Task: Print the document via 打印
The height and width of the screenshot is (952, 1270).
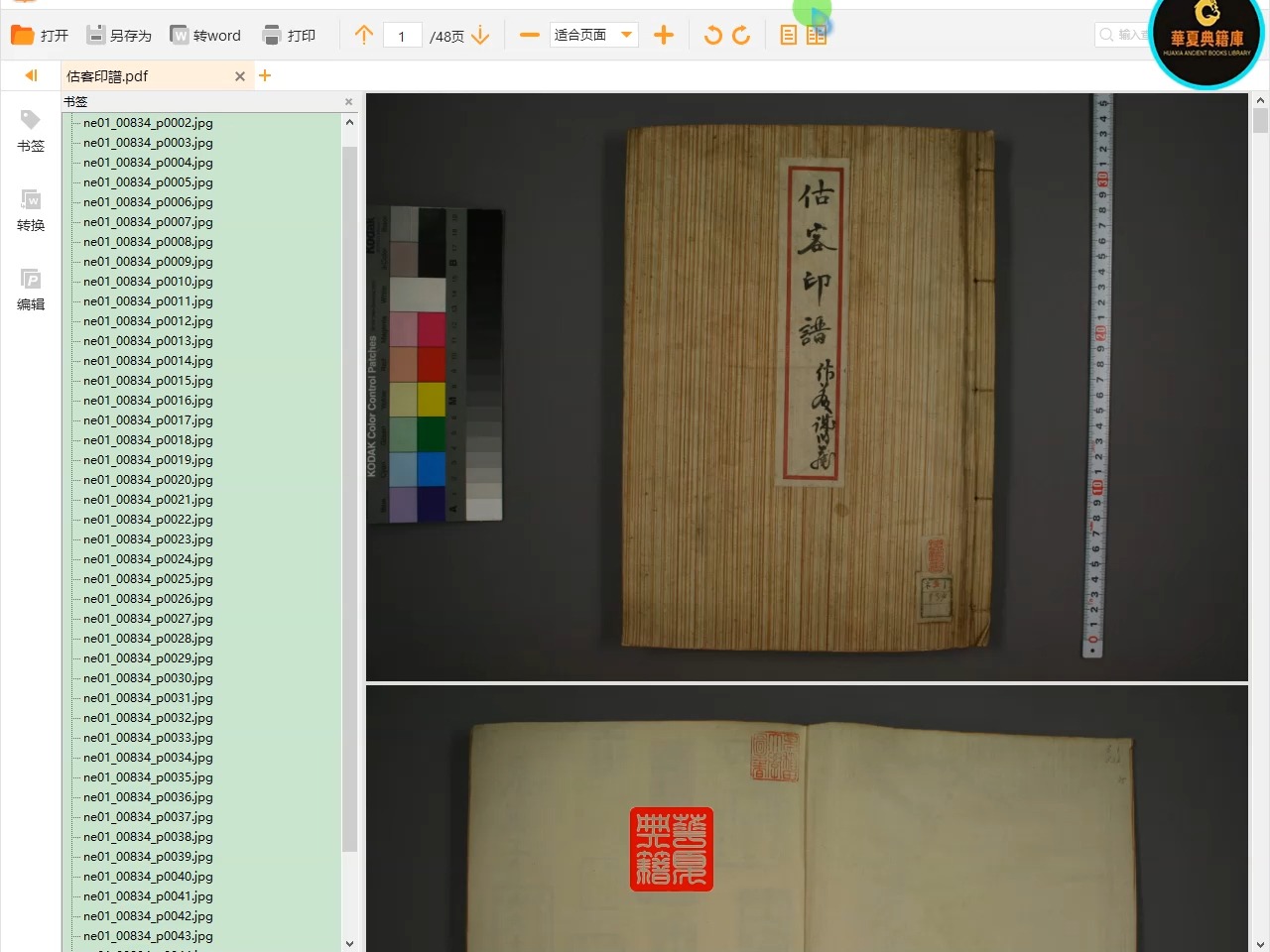Action: (289, 36)
